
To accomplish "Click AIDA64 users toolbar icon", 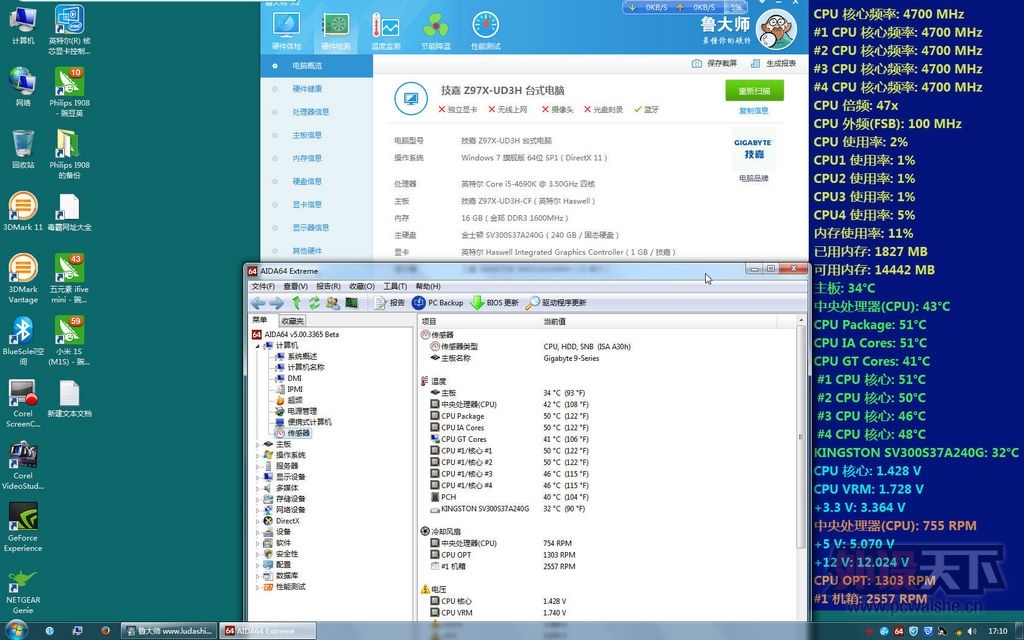I will tap(333, 303).
